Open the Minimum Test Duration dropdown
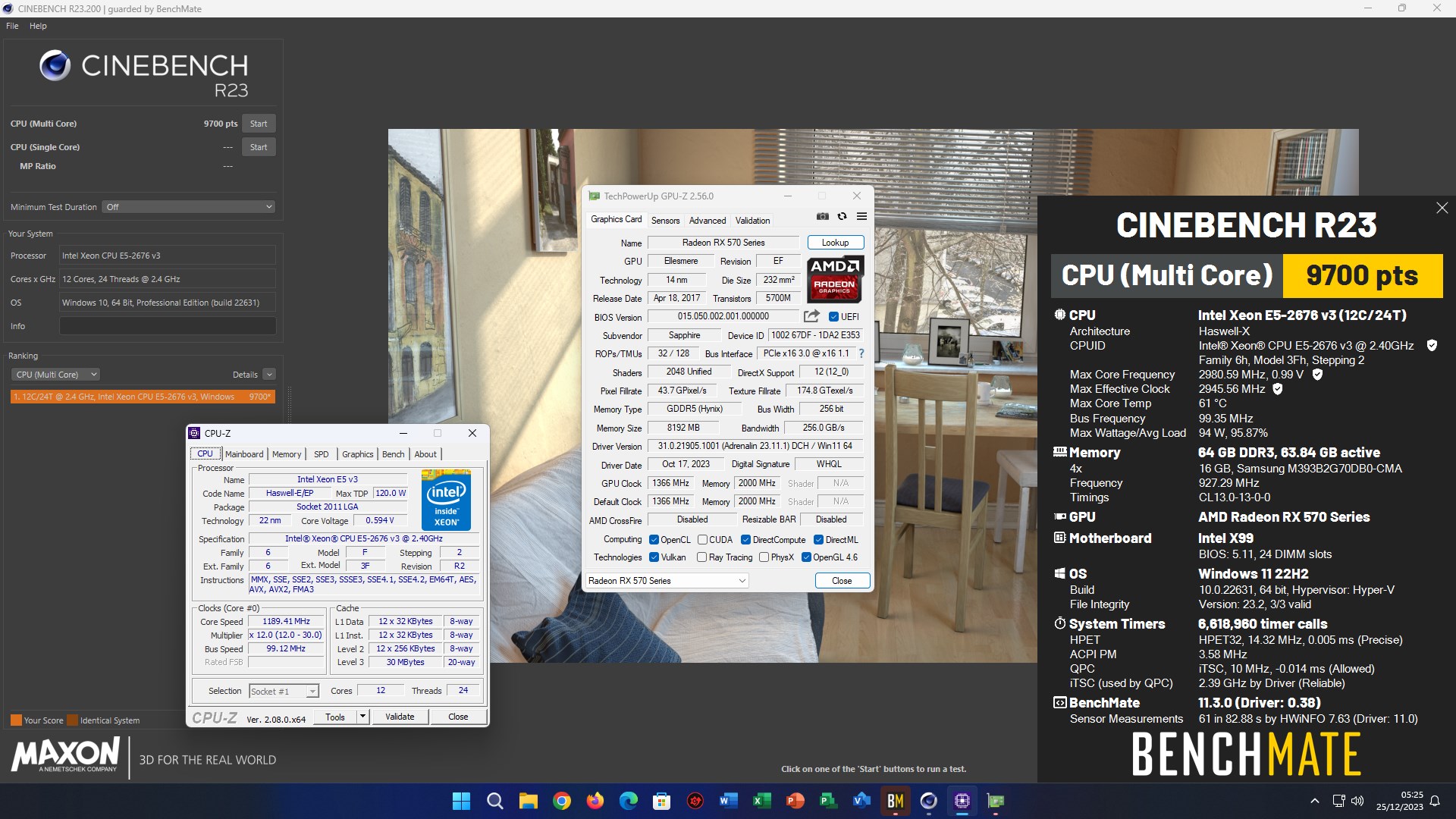Screen dimensions: 1456x819 click(188, 207)
